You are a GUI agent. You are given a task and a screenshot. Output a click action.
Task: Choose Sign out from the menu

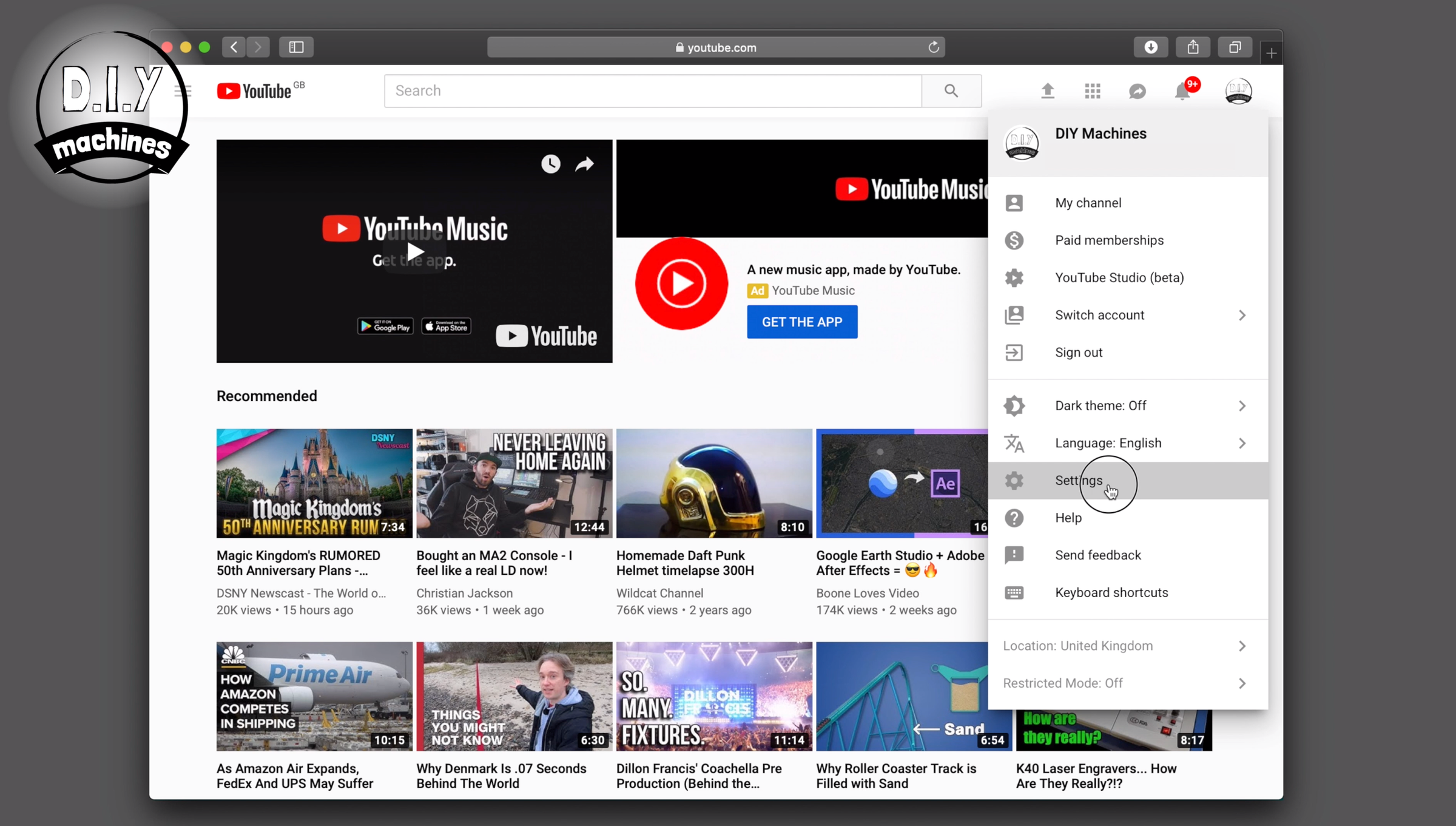point(1078,352)
